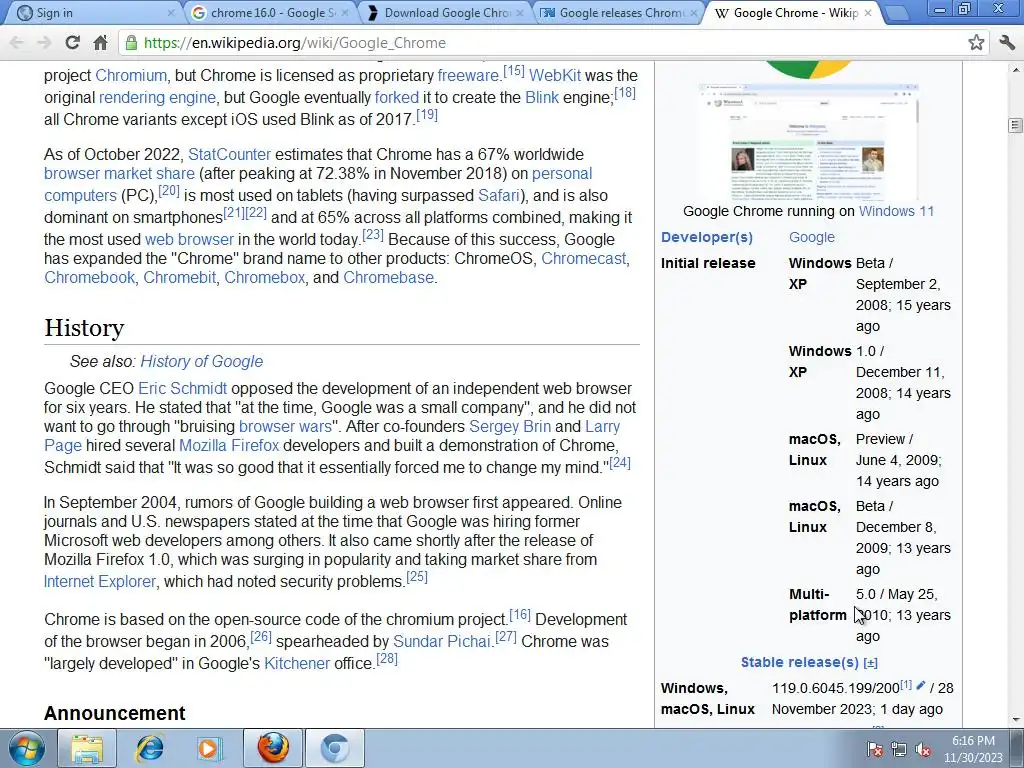
Task: Follow the History of Google link
Action: coord(202,362)
